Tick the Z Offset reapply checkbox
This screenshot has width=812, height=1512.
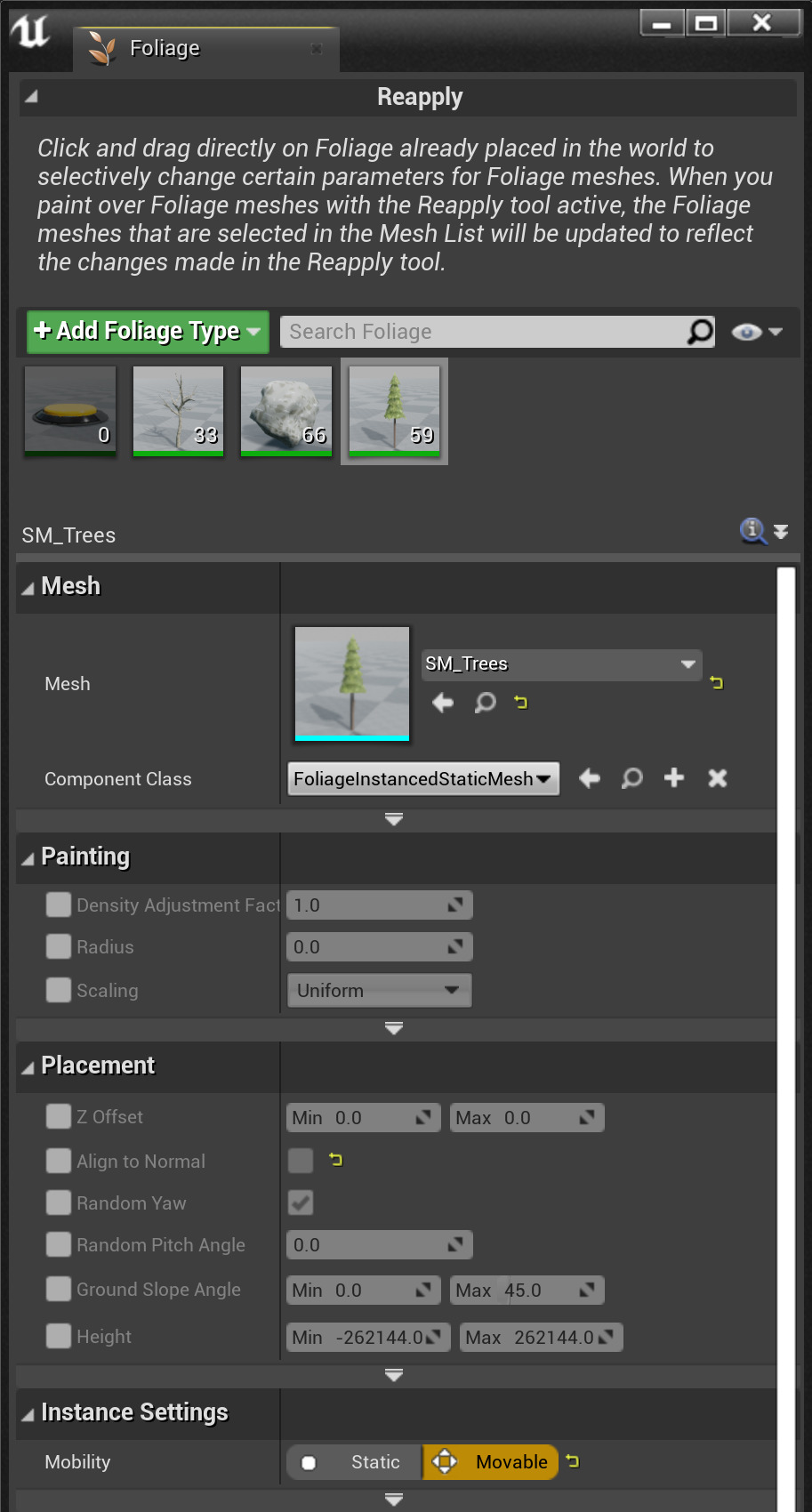coord(59,1116)
